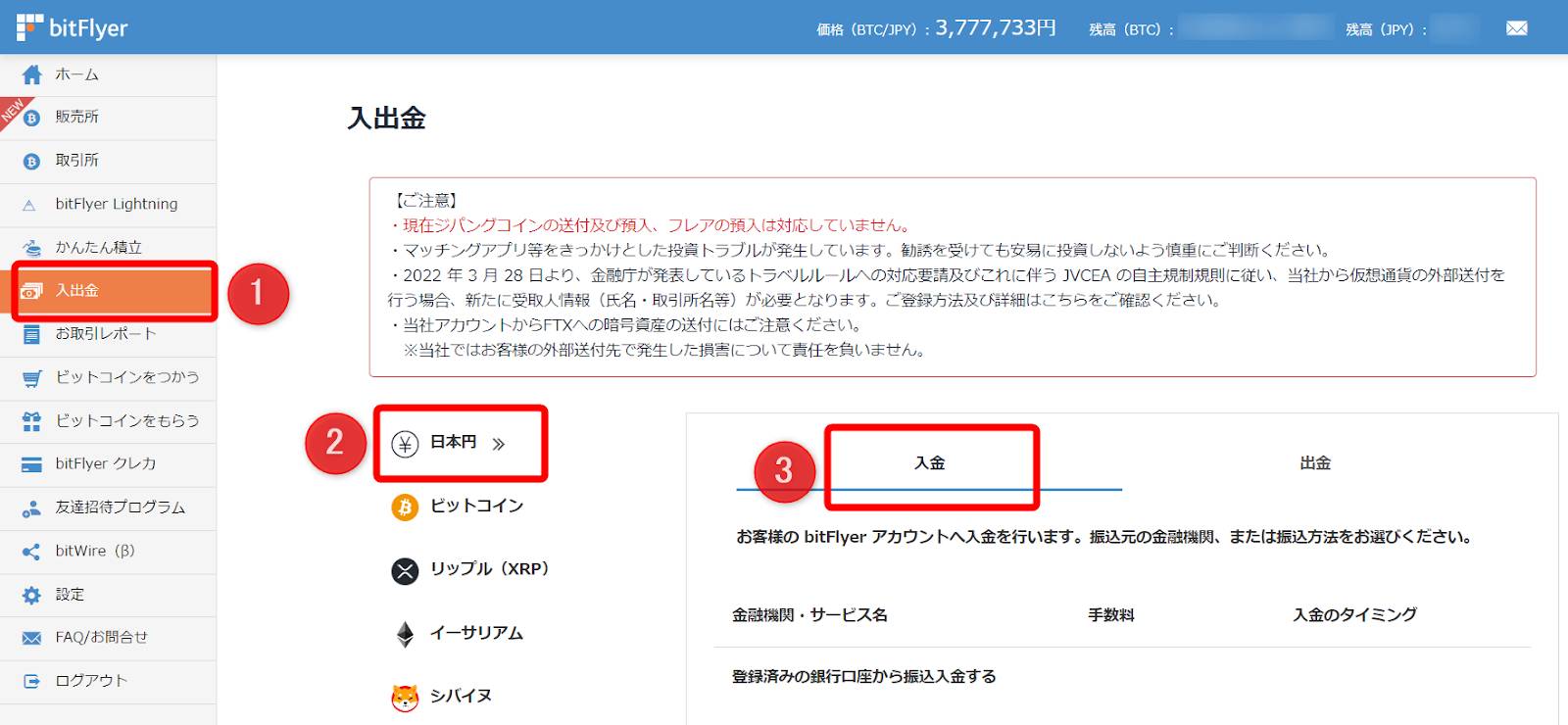
Task: Click the Shiba Inu coin icon
Action: (x=405, y=697)
